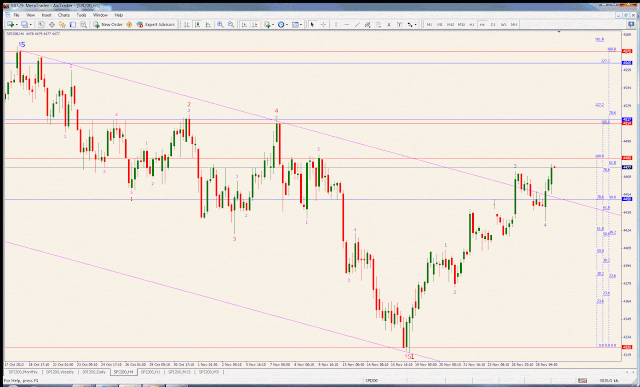Select the trendline tool

[357, 24]
